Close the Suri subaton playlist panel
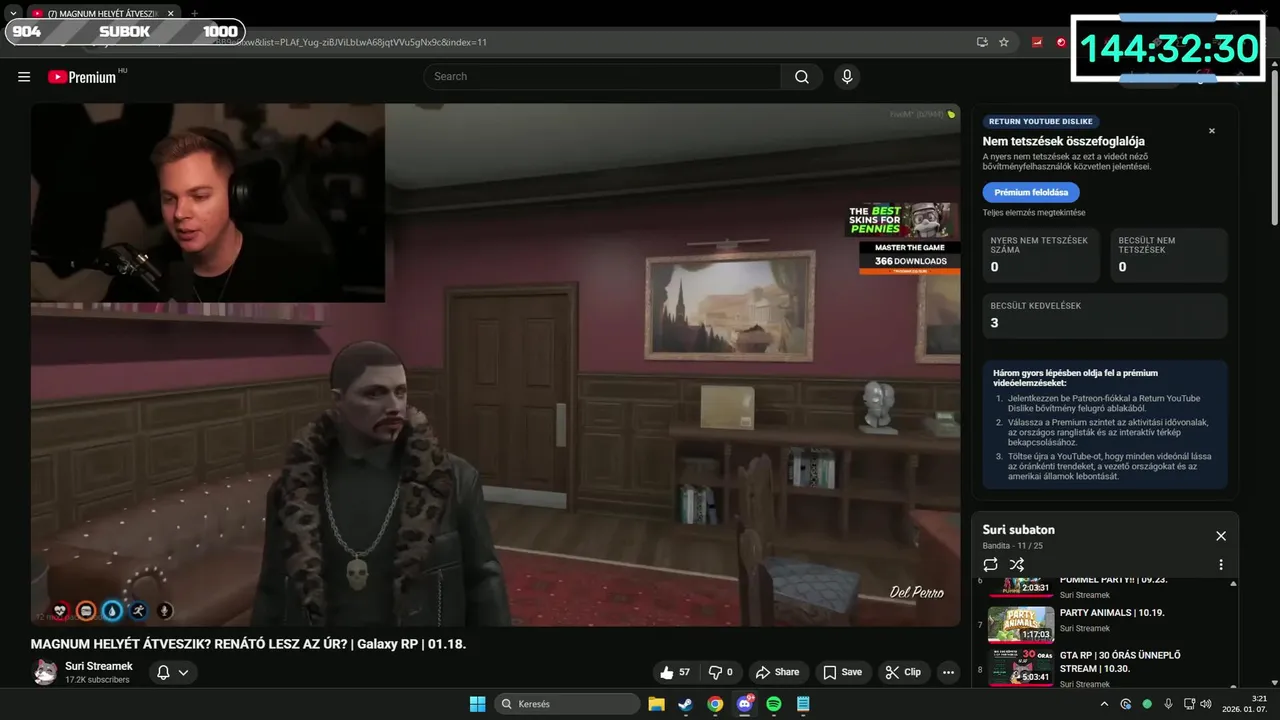 point(1221,536)
